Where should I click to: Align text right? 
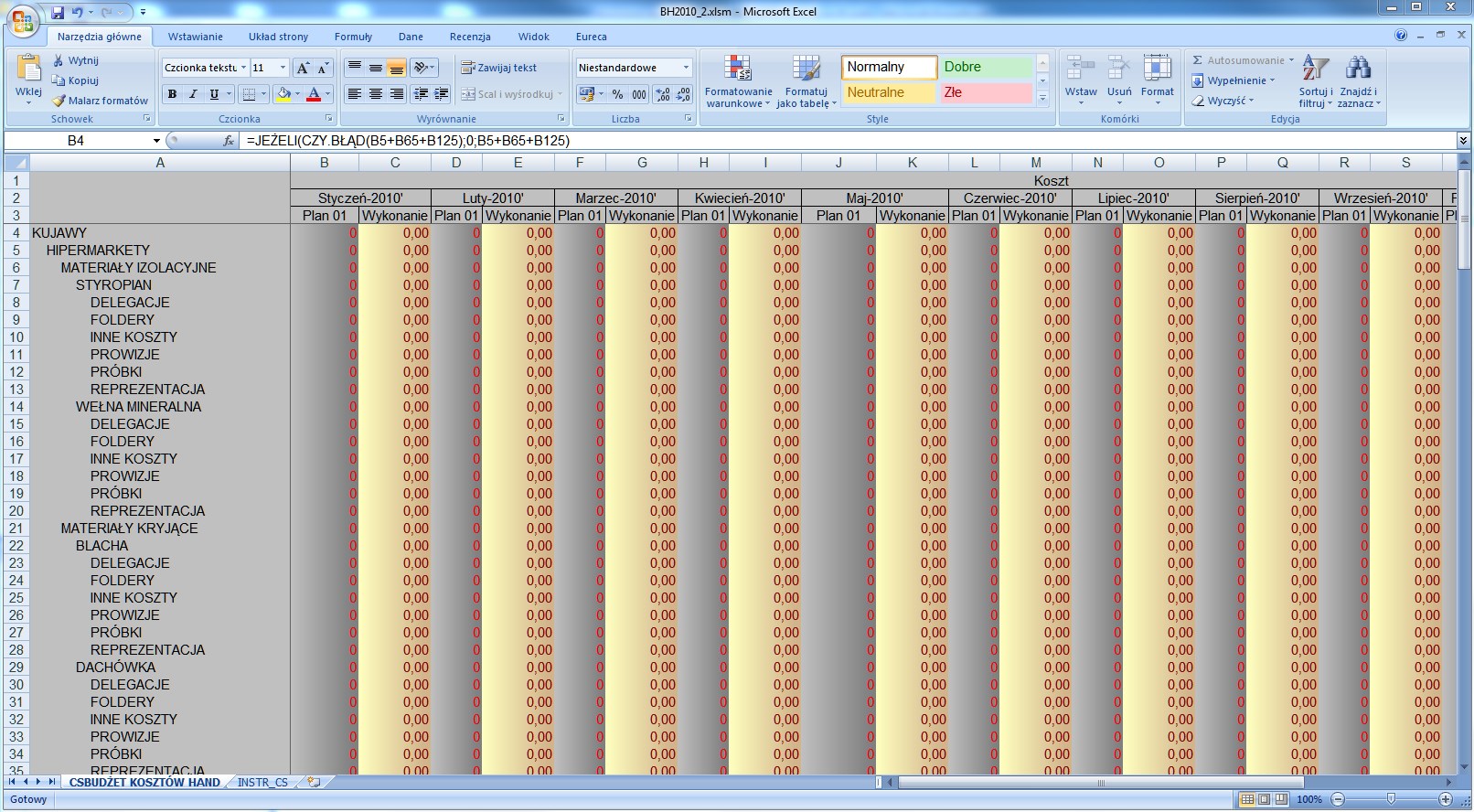[x=397, y=93]
